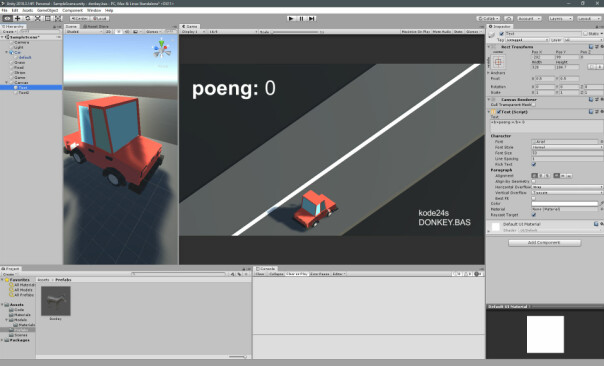Toggle the Local handle button
The height and width of the screenshot is (366, 604).
99,18
